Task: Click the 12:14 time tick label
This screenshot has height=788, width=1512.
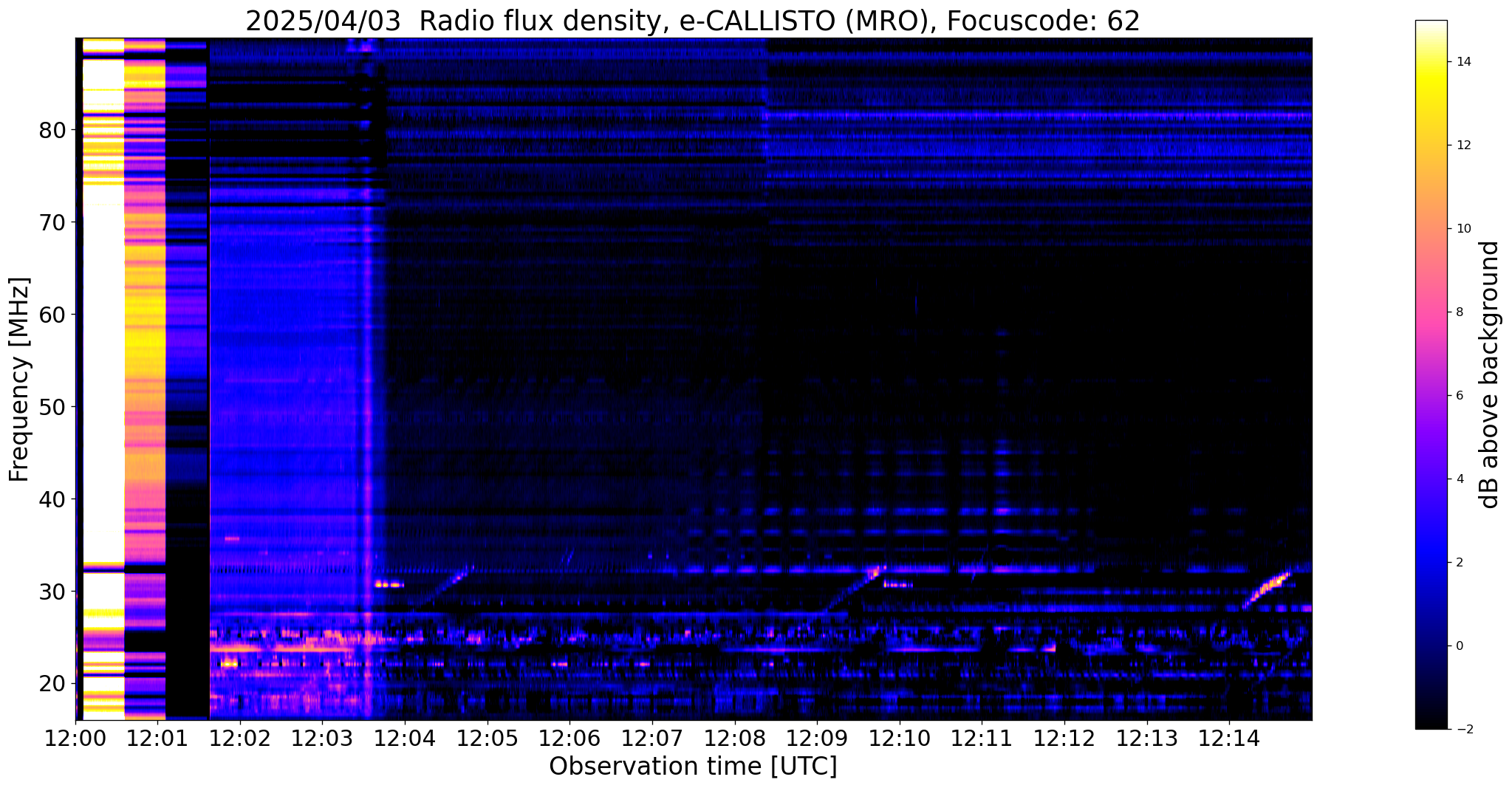Action: click(1229, 739)
